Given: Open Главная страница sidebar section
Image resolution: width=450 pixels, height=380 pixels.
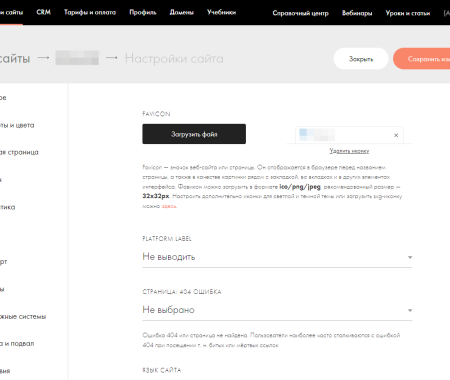Looking at the screenshot, I should click(19, 152).
